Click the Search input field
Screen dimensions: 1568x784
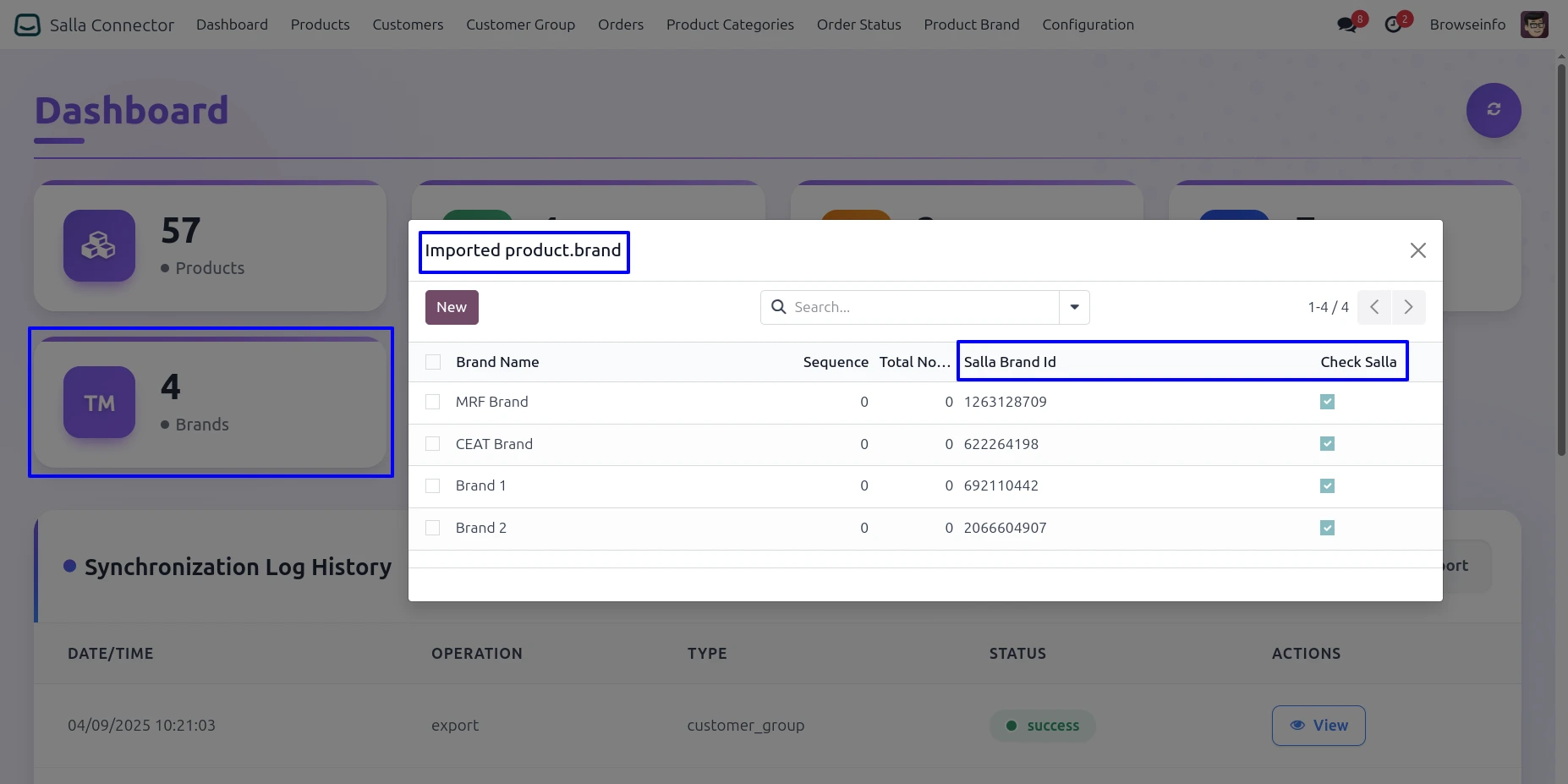pos(922,307)
